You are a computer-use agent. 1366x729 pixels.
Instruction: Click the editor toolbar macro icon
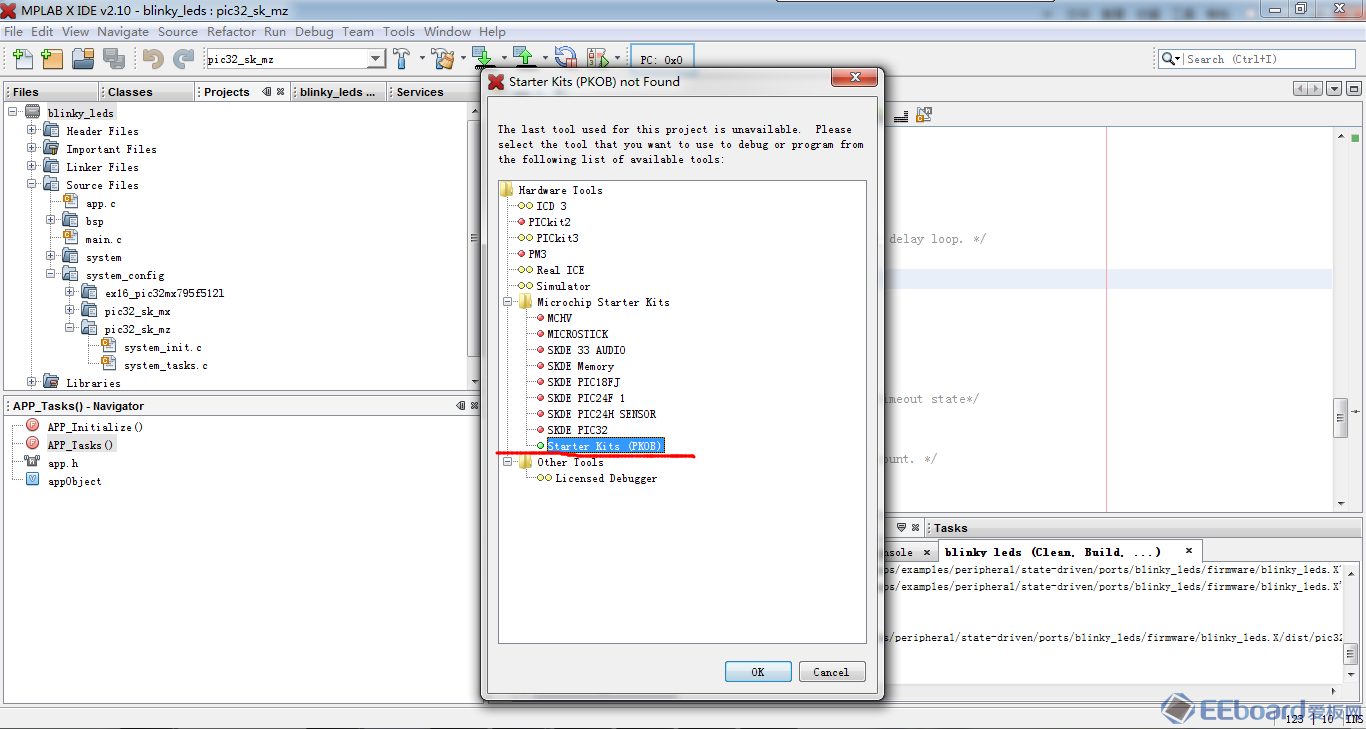924,115
